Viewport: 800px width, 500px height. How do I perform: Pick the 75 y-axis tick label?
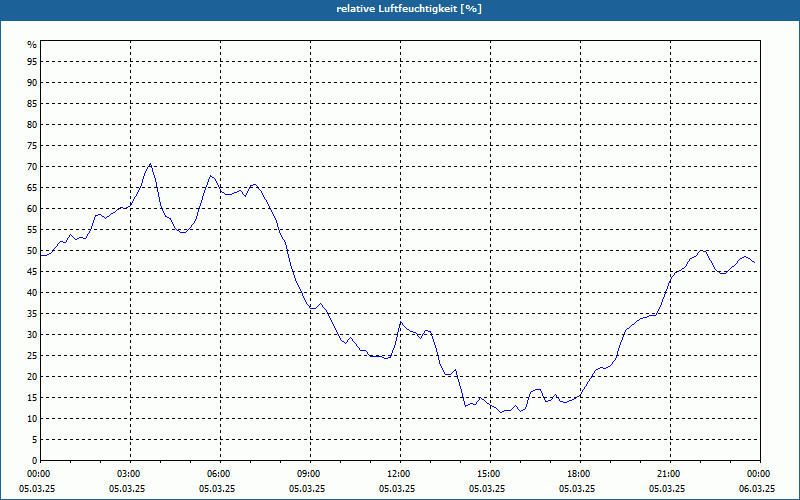tap(32, 145)
